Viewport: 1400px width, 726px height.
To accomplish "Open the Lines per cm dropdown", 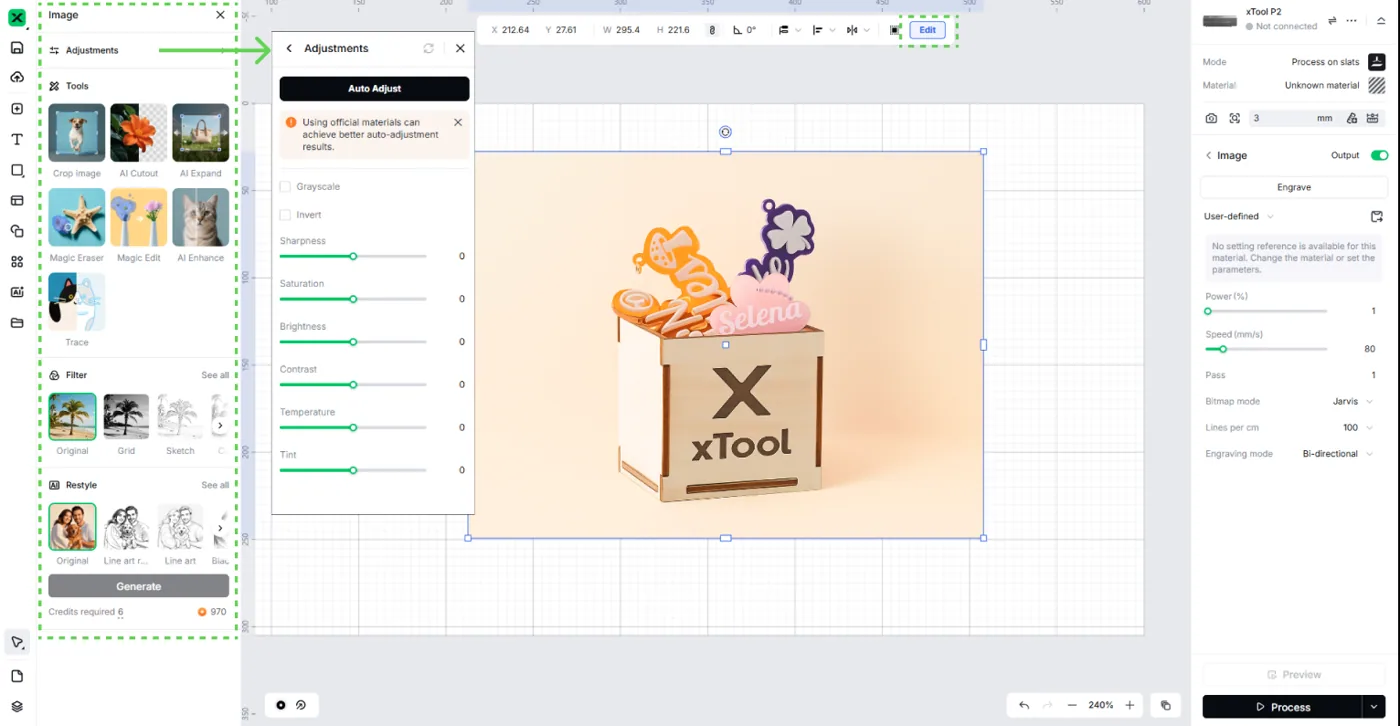I will coord(1358,427).
